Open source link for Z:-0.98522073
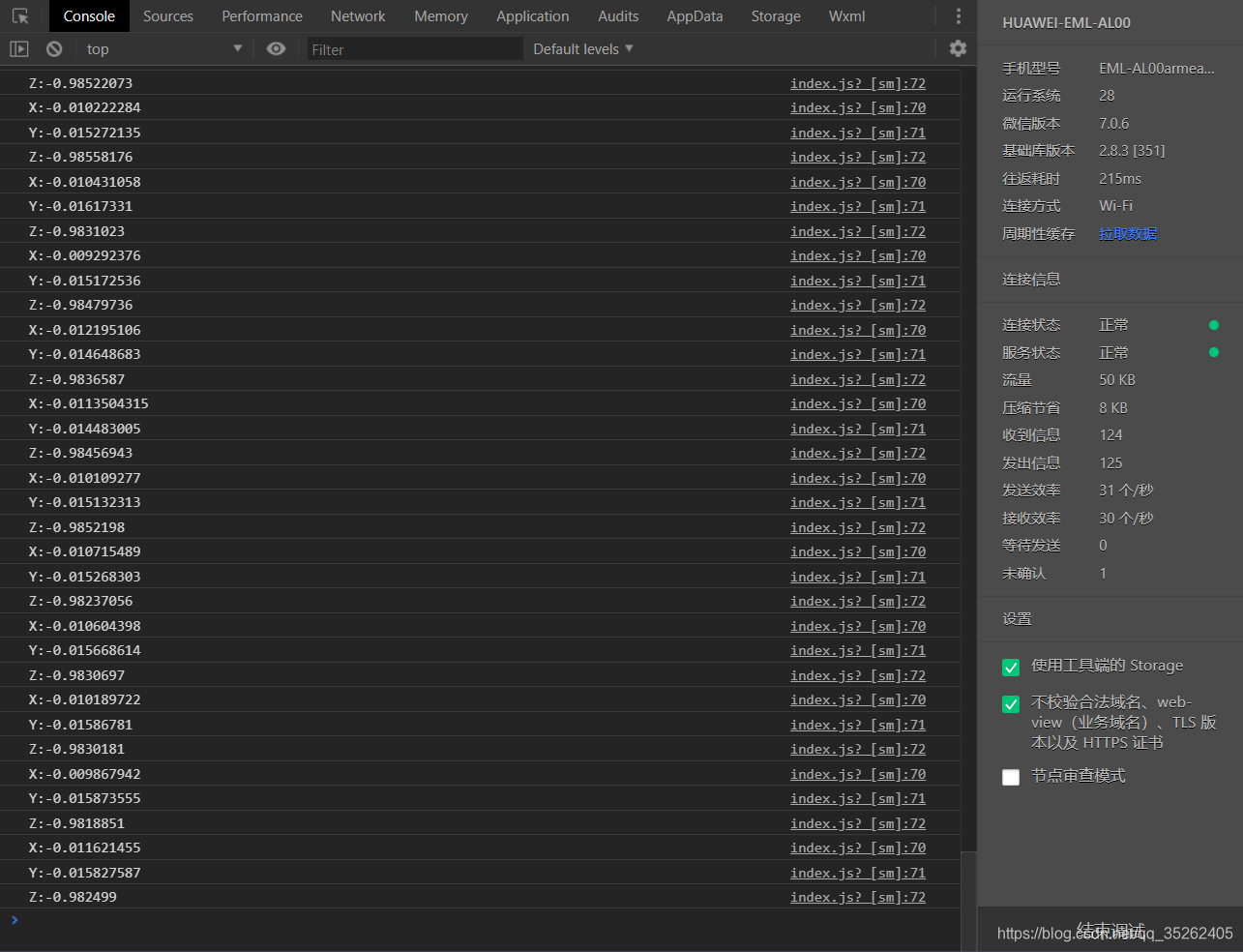The image size is (1243, 952). (858, 83)
